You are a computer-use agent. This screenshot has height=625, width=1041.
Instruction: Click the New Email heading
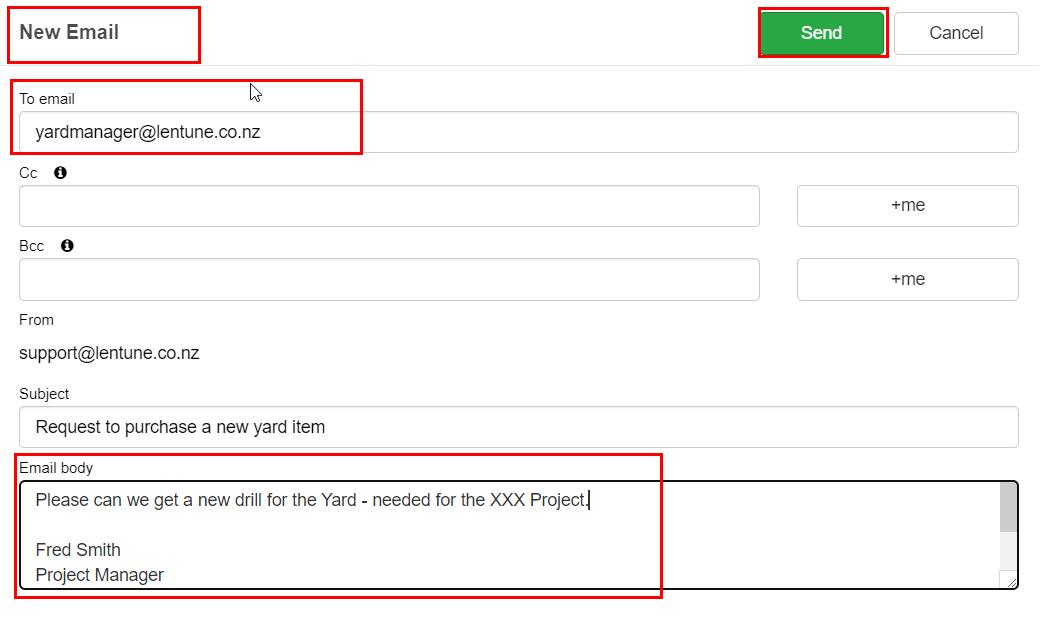[x=69, y=32]
